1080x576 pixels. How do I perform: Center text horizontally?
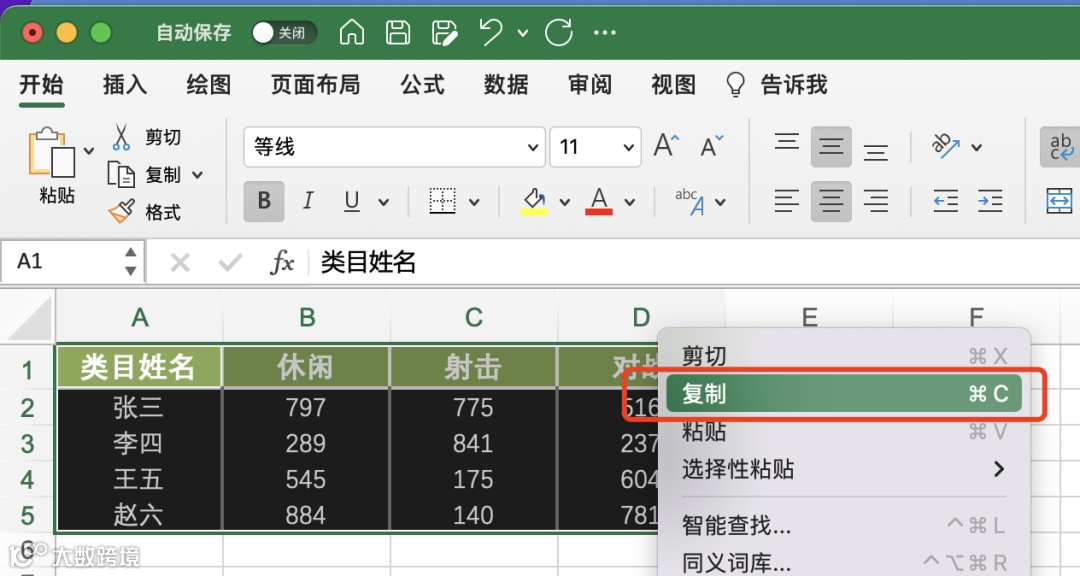(x=831, y=201)
